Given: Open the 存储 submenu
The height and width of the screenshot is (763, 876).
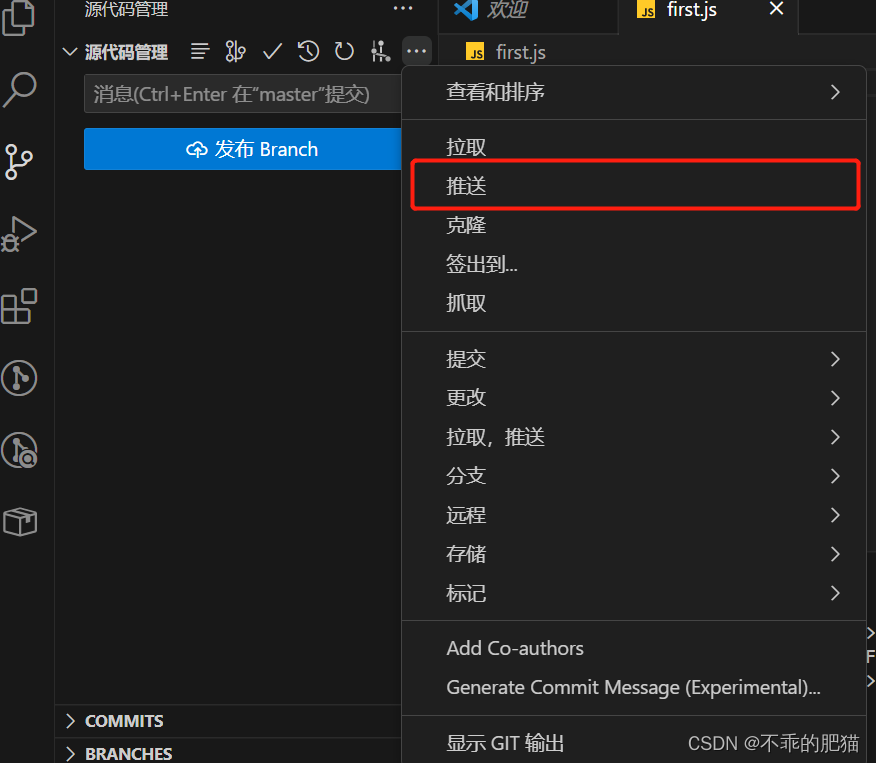Looking at the screenshot, I should pos(634,554).
